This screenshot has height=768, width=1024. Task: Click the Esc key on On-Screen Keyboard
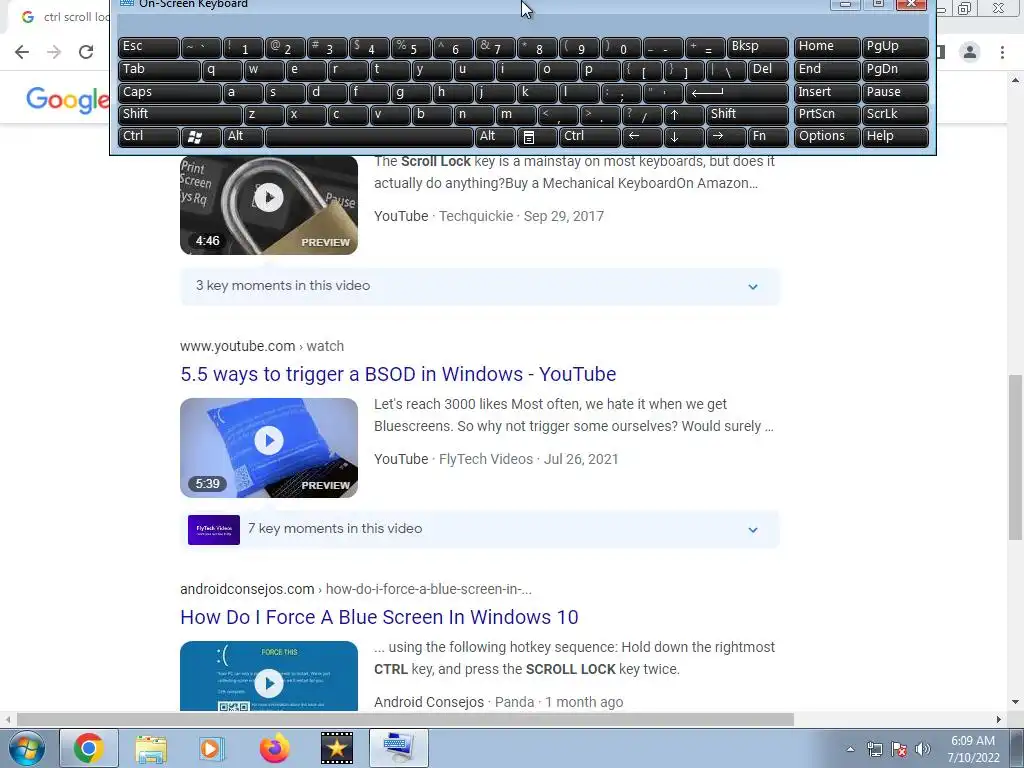(x=148, y=47)
